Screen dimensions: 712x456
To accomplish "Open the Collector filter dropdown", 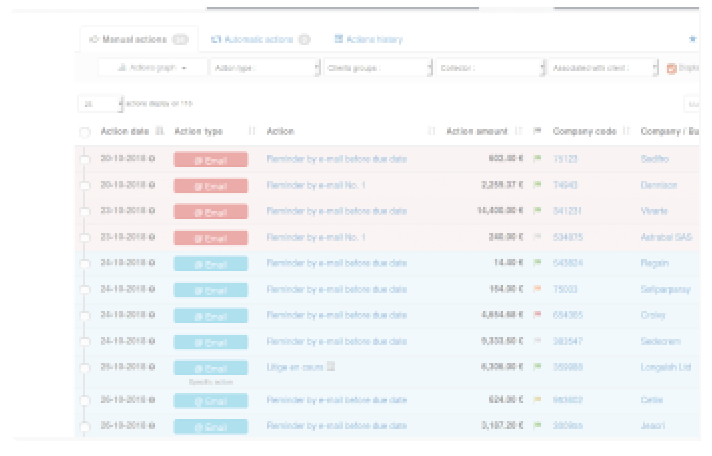I will click(490, 68).
